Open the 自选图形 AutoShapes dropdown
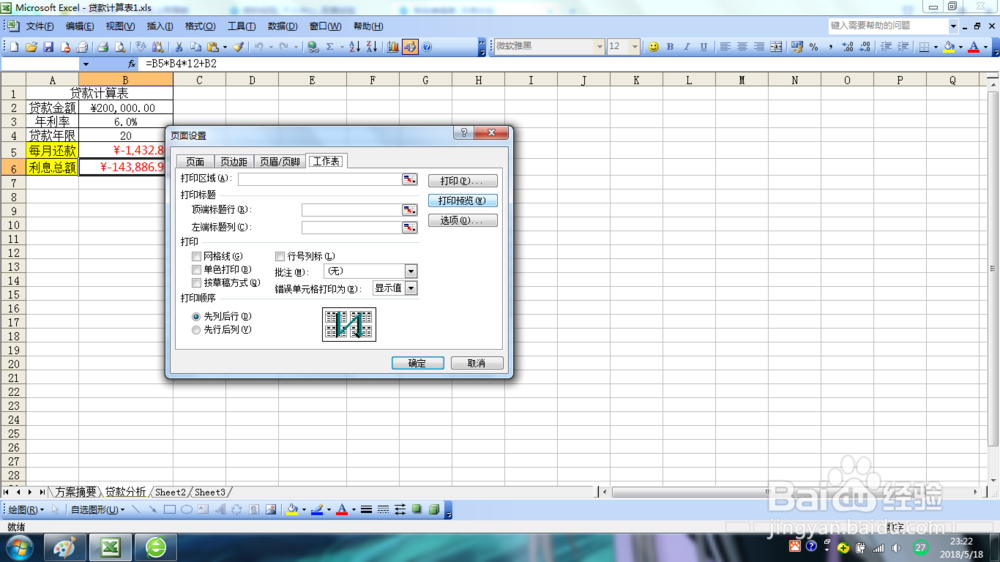Image resolution: width=1000 pixels, height=562 pixels. (97, 510)
